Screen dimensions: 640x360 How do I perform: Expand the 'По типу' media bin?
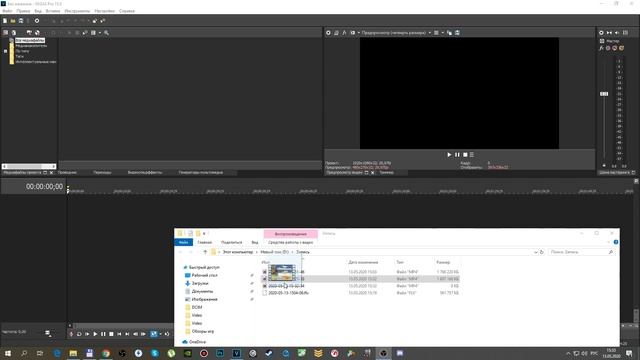tap(5, 51)
